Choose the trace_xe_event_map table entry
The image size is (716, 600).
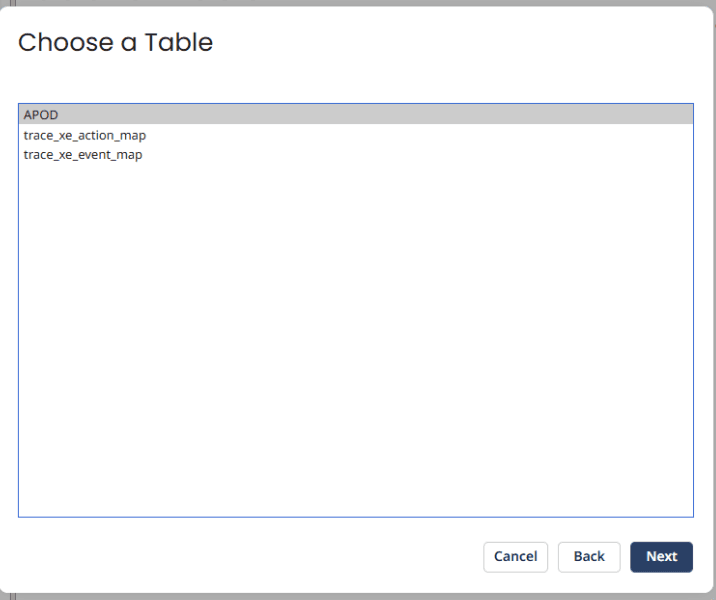pos(83,155)
